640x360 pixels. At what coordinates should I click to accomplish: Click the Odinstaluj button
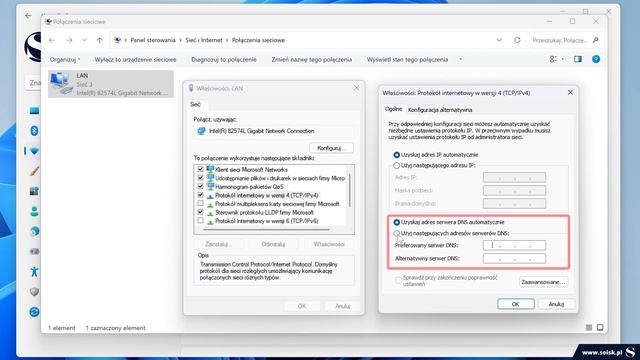pyautogui.click(x=273, y=244)
